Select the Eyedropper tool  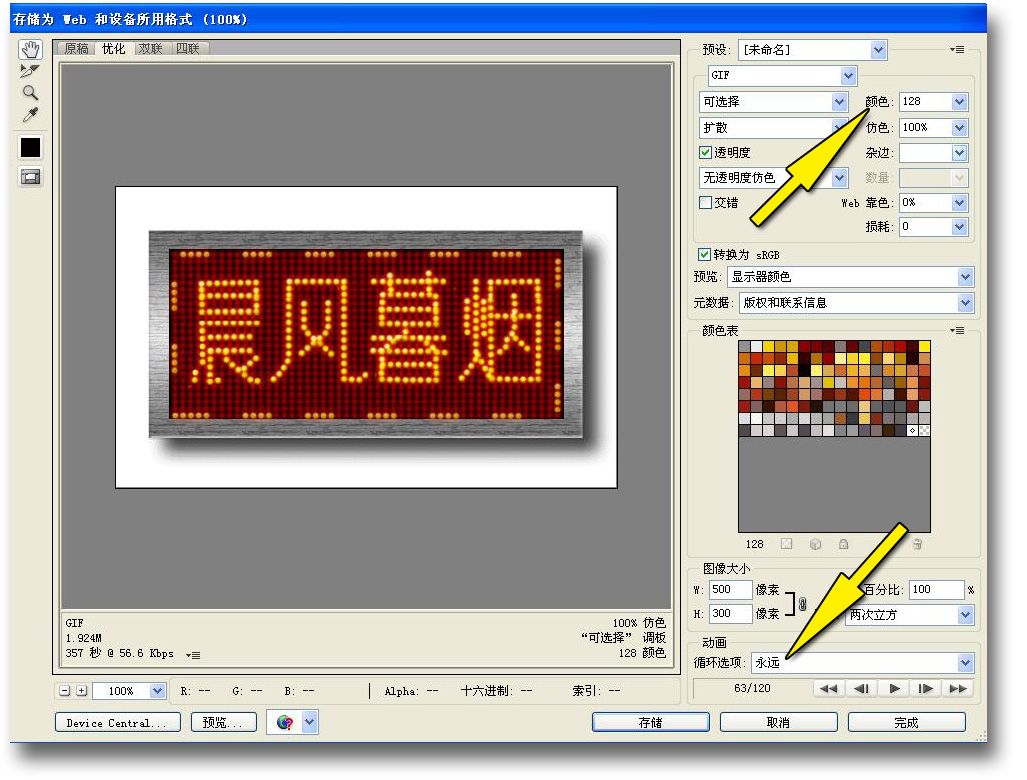(30, 114)
